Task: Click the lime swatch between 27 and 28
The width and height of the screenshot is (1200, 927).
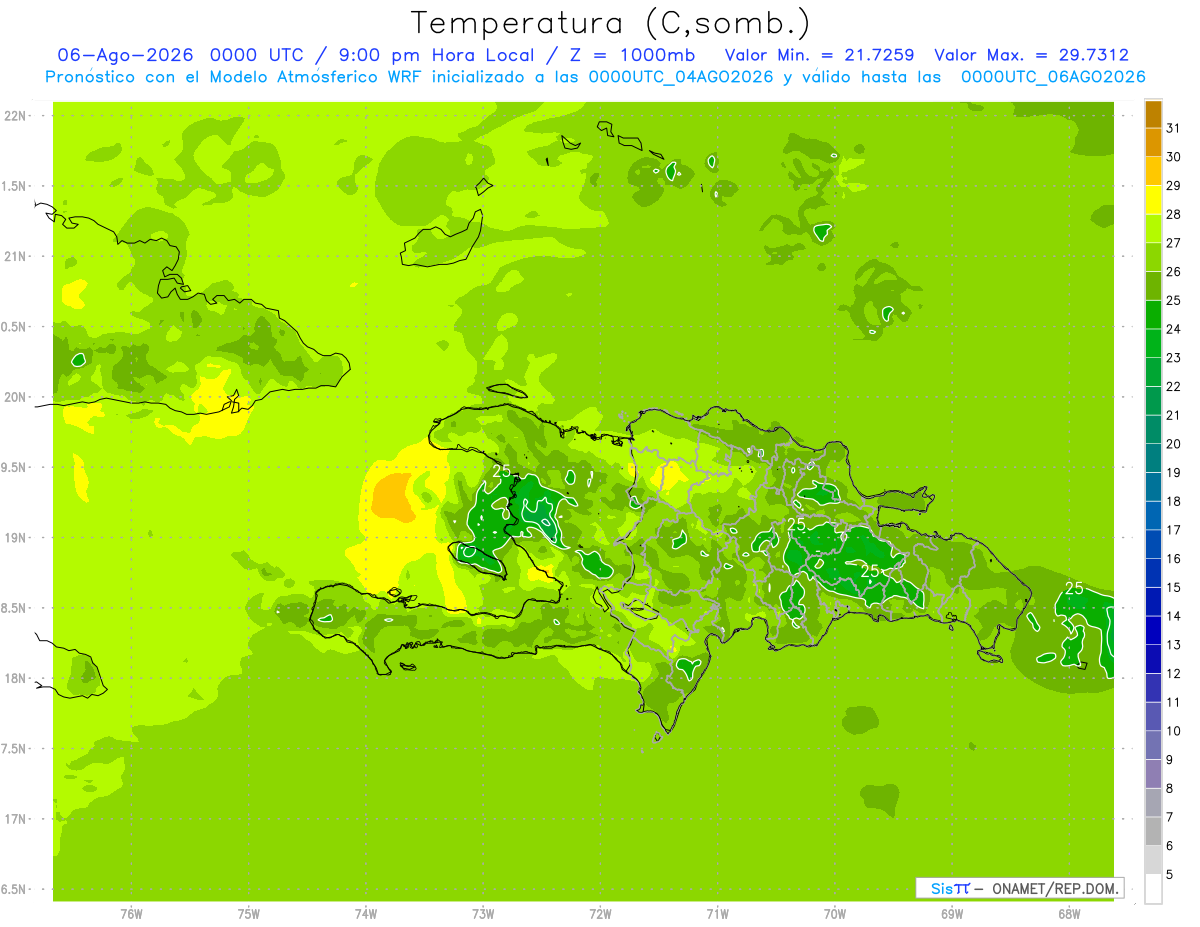Action: tap(1153, 229)
